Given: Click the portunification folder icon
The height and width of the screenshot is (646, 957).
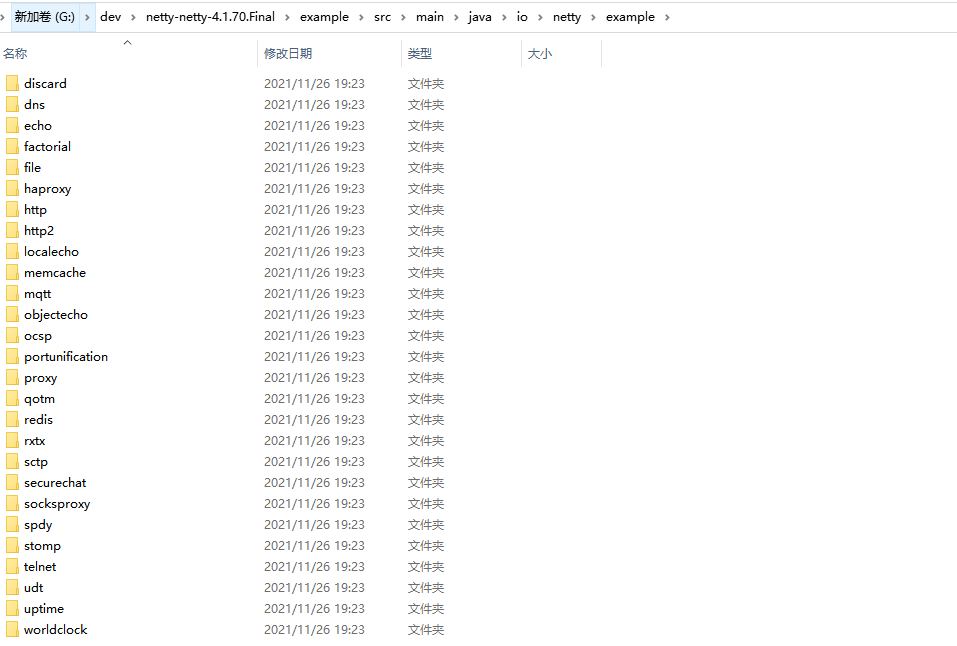Looking at the screenshot, I should (x=12, y=357).
